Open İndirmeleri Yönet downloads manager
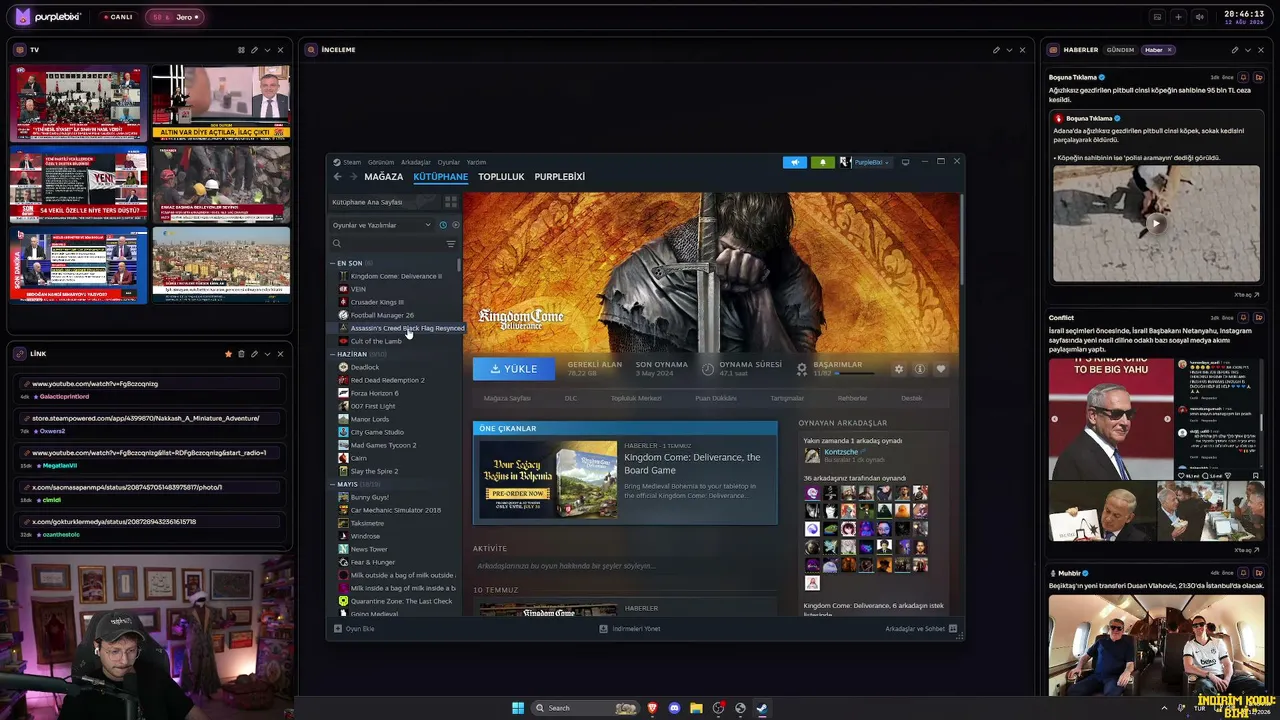This screenshot has height=720, width=1280. pyautogui.click(x=630, y=629)
